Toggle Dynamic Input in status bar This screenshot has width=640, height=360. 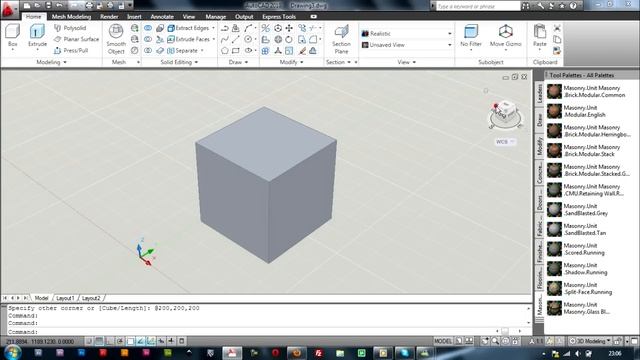(x=161, y=341)
